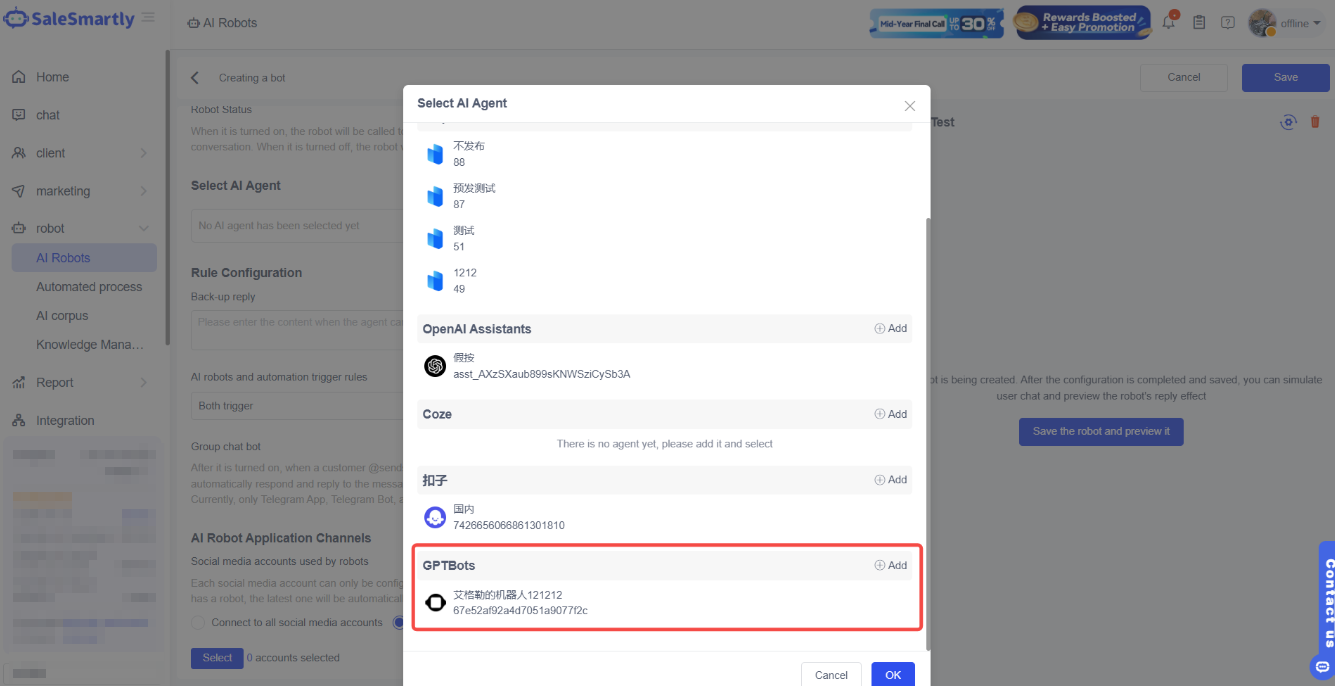Click the clipboard task list icon
The width and height of the screenshot is (1335, 686).
1198,22
